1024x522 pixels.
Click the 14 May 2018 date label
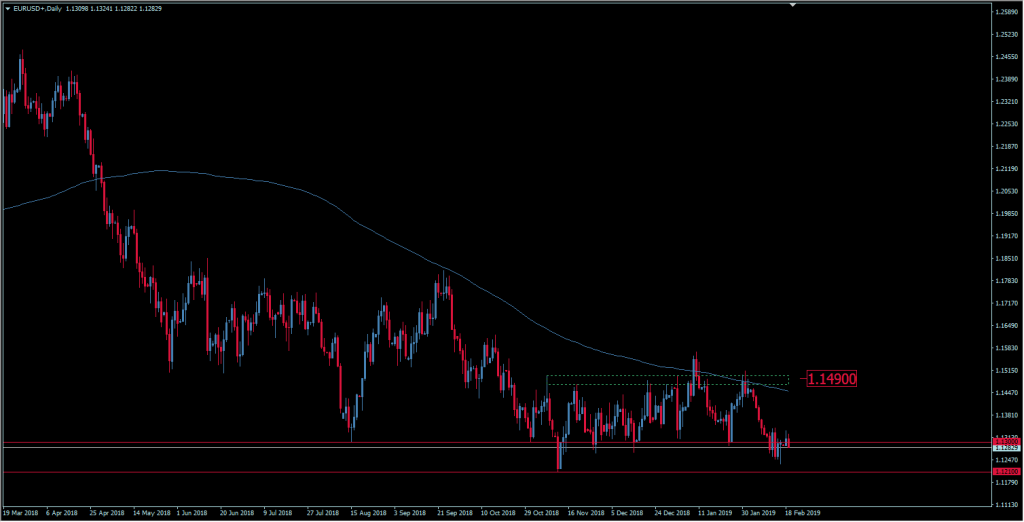click(151, 514)
